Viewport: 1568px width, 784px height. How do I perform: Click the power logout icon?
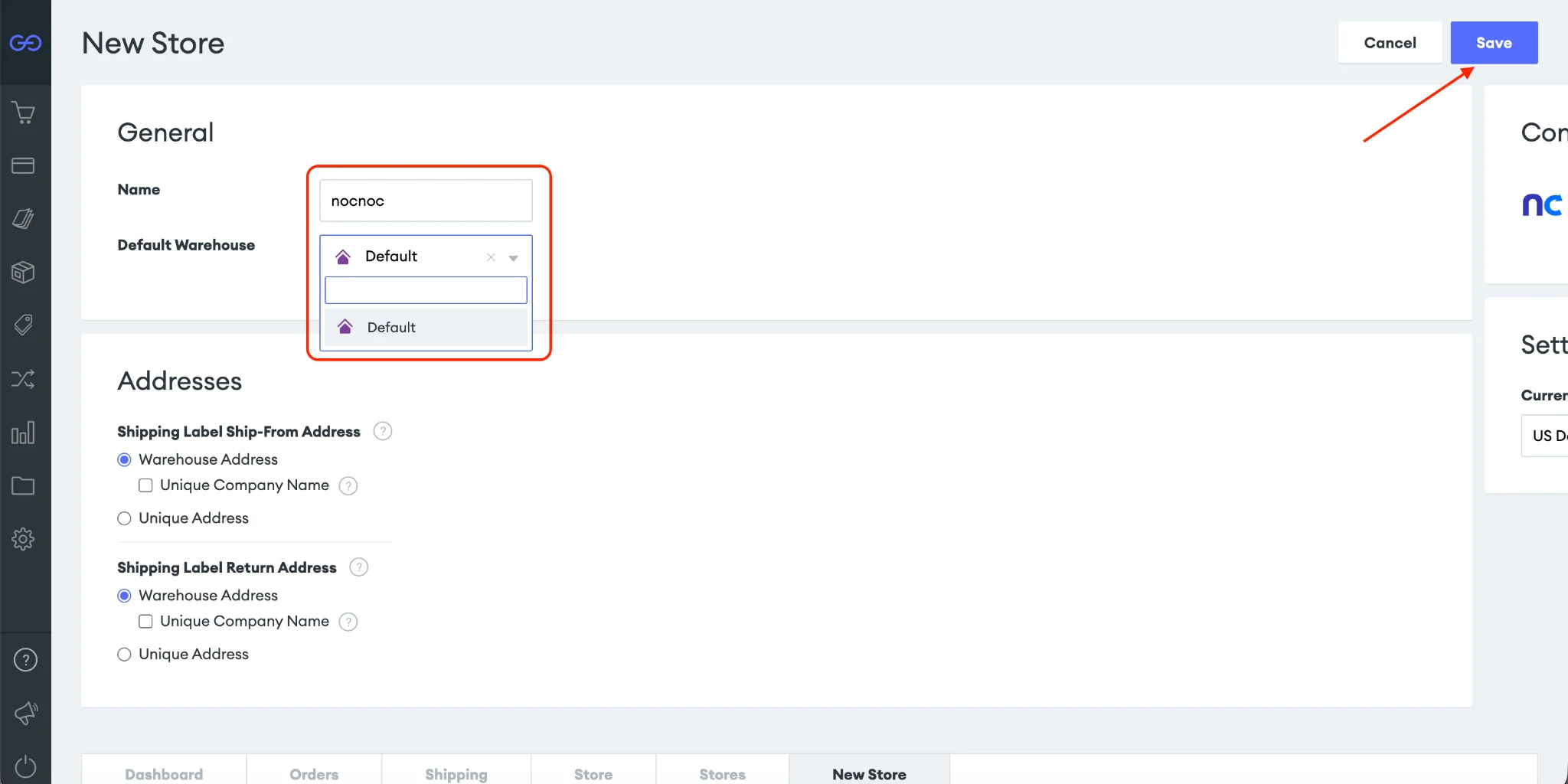click(x=25, y=766)
